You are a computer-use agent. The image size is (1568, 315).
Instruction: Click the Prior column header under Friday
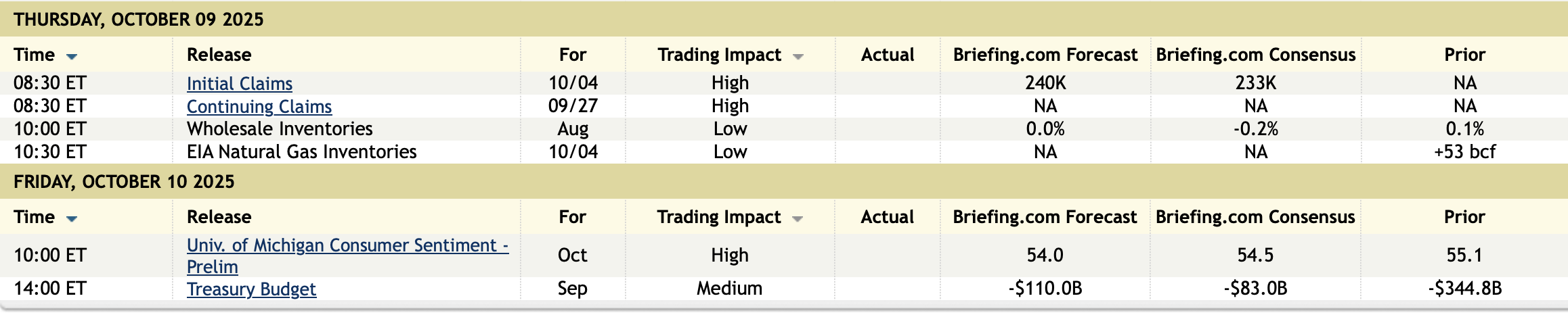coord(1464,217)
